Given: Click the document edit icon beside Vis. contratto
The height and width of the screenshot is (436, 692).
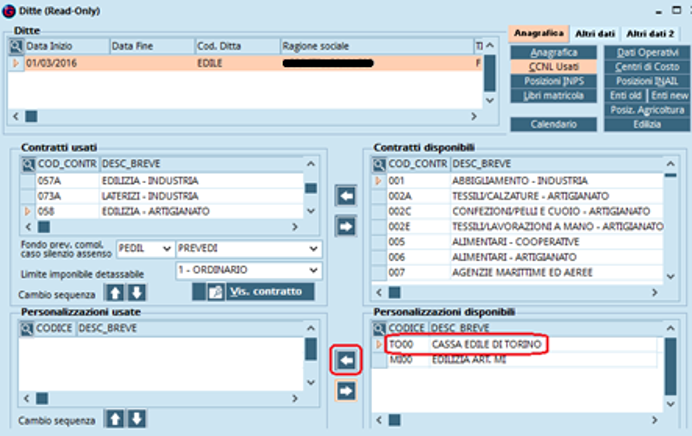Looking at the screenshot, I should pyautogui.click(x=215, y=292).
